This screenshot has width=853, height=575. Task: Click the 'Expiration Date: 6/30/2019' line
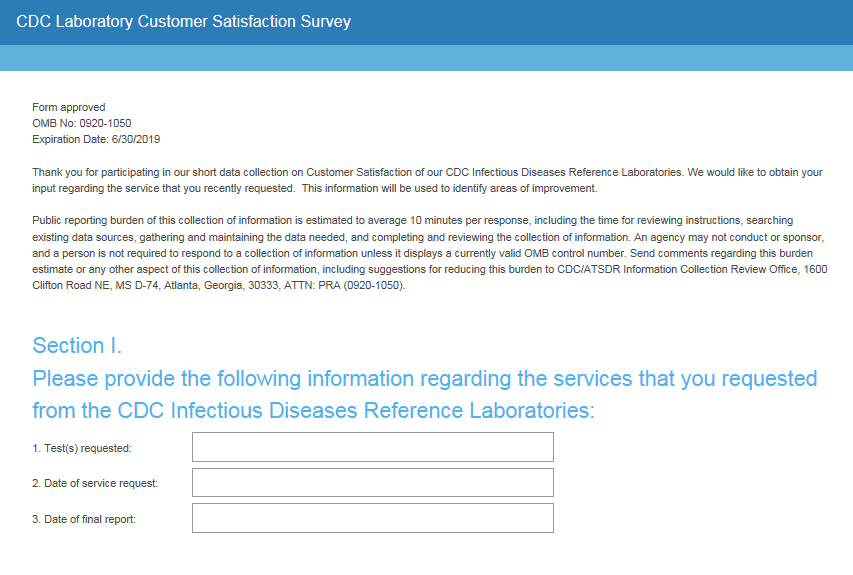(x=96, y=139)
